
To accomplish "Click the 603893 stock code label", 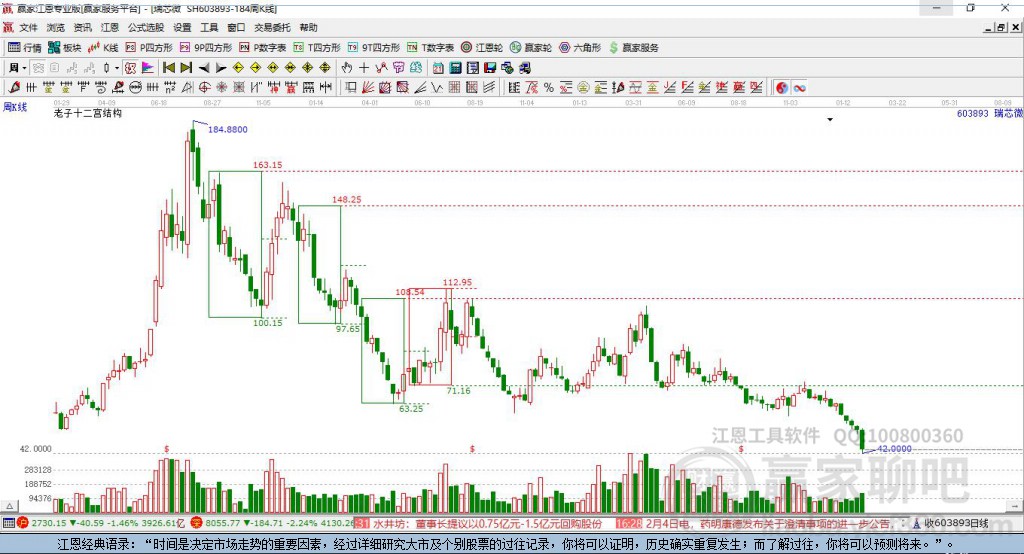I will [972, 113].
